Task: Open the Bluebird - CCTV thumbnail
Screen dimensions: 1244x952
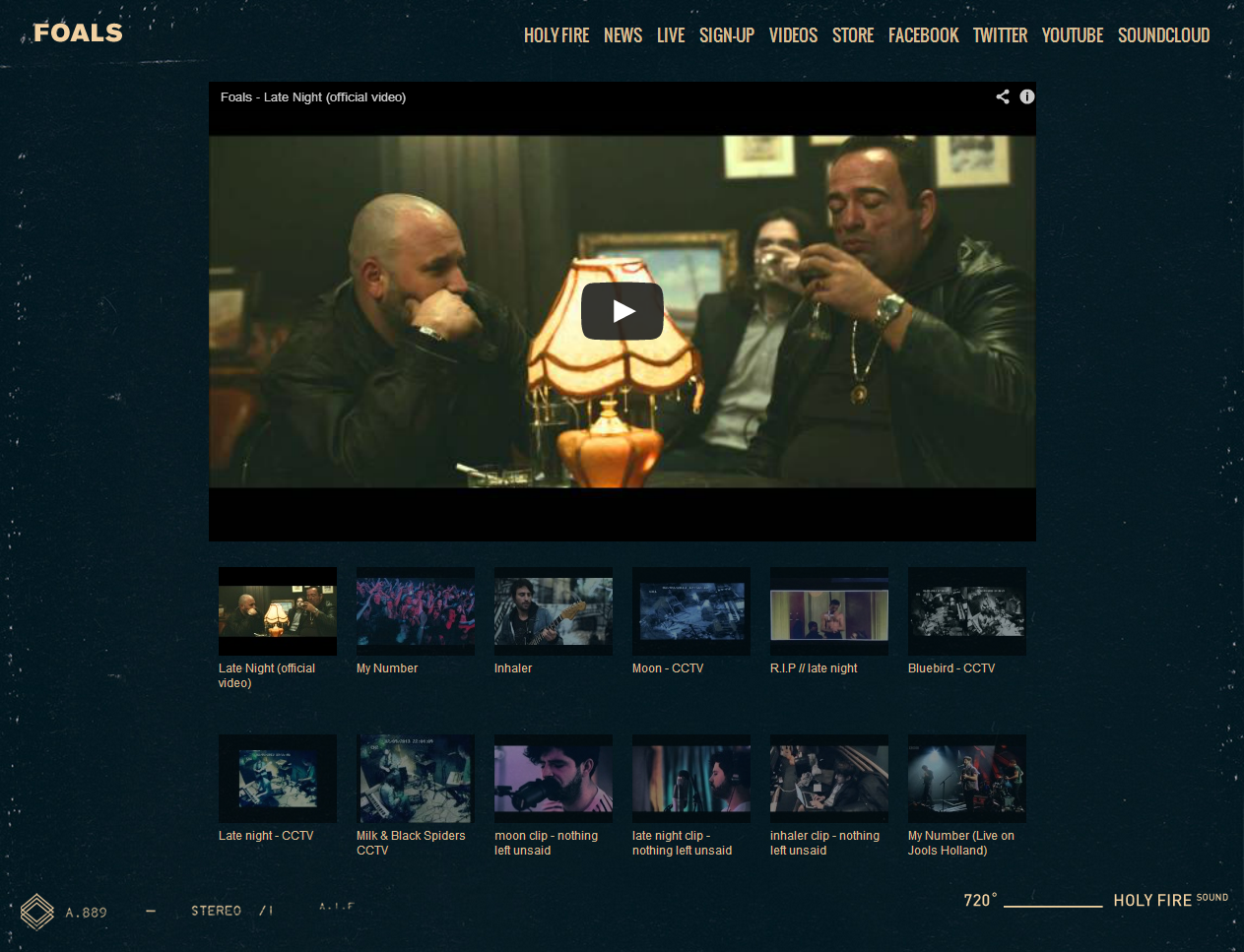Action: point(967,611)
